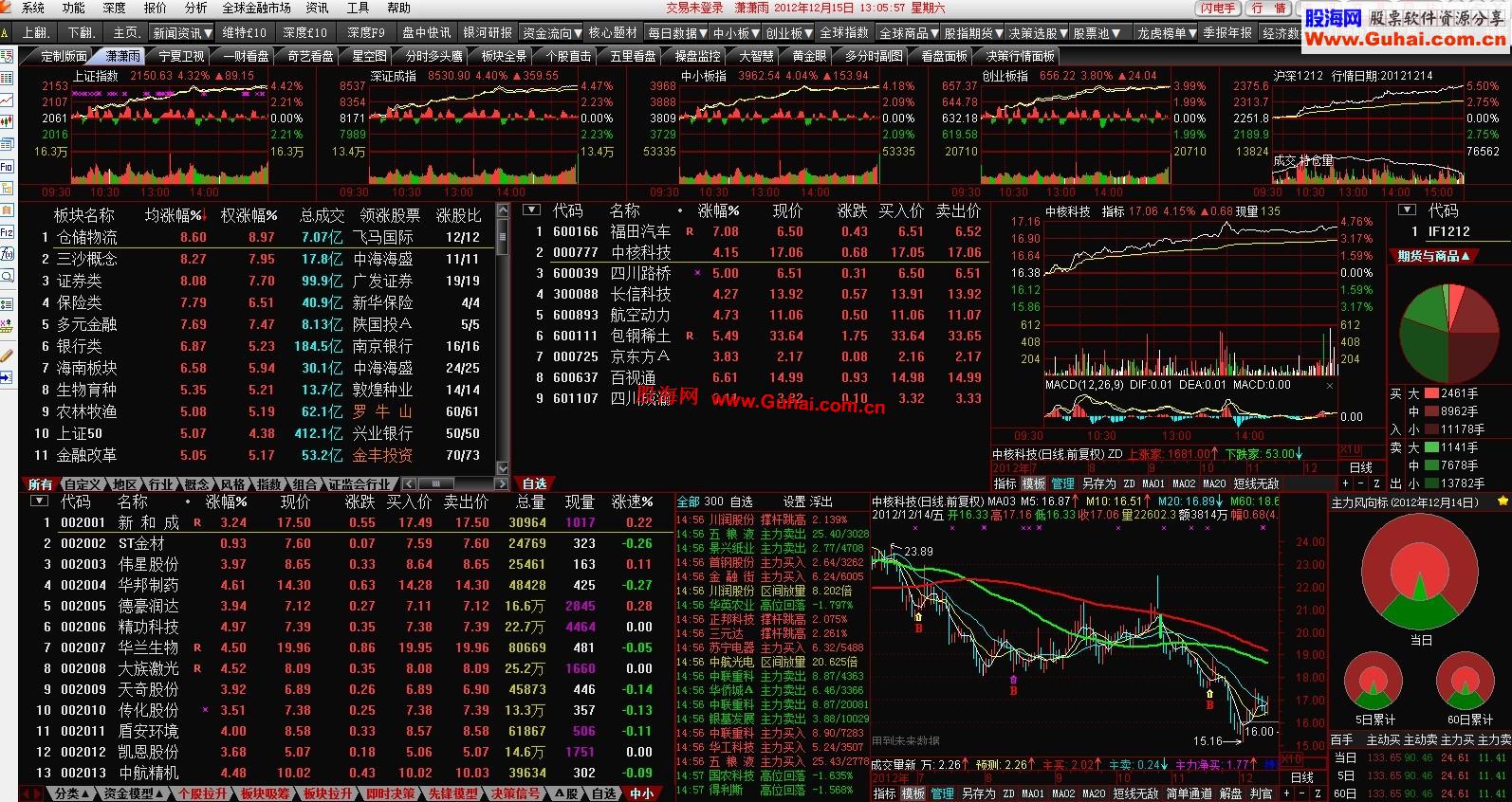Screen dimensions: 1512x802
Task: Click the 闪电手 button
Action: click(1218, 8)
